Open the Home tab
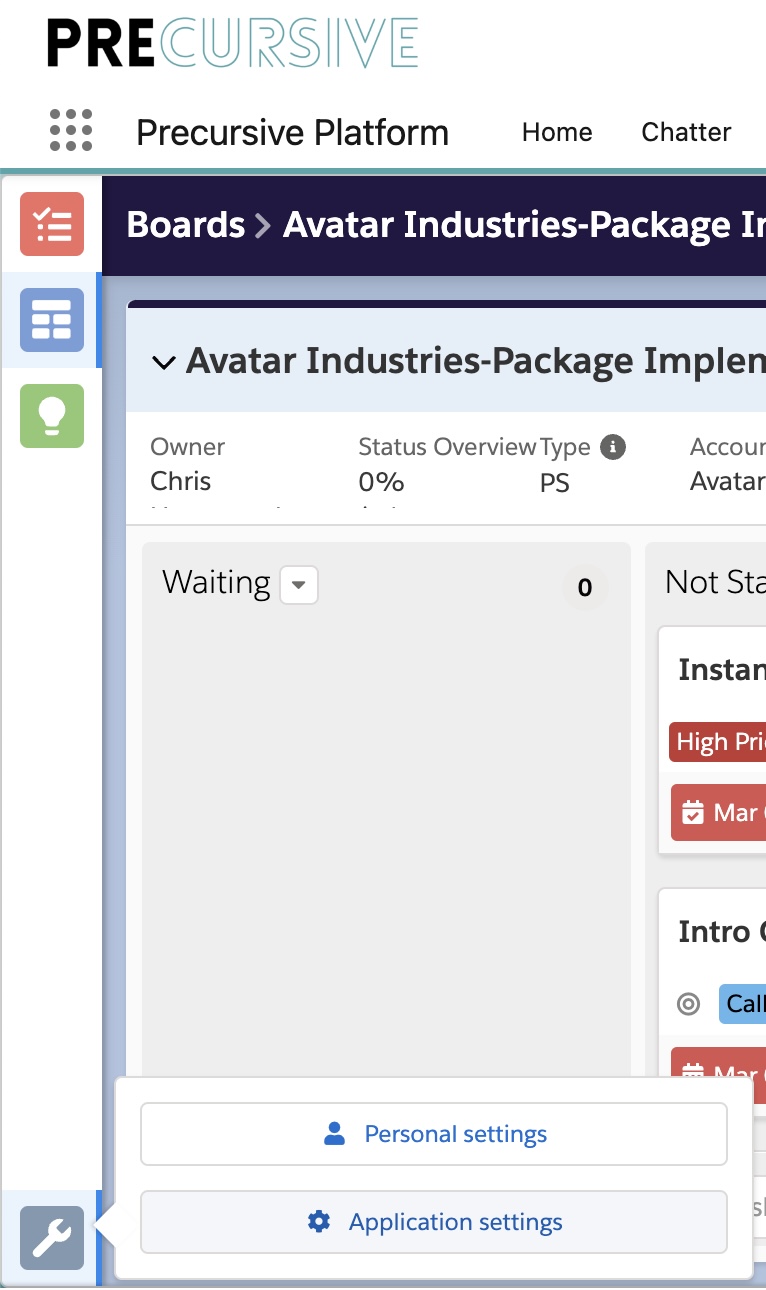 tap(557, 132)
